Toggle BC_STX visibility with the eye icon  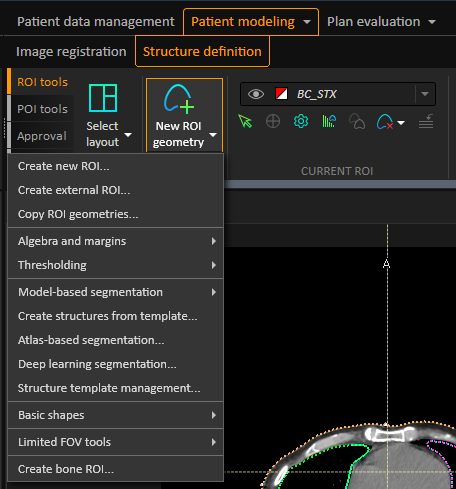pyautogui.click(x=256, y=94)
